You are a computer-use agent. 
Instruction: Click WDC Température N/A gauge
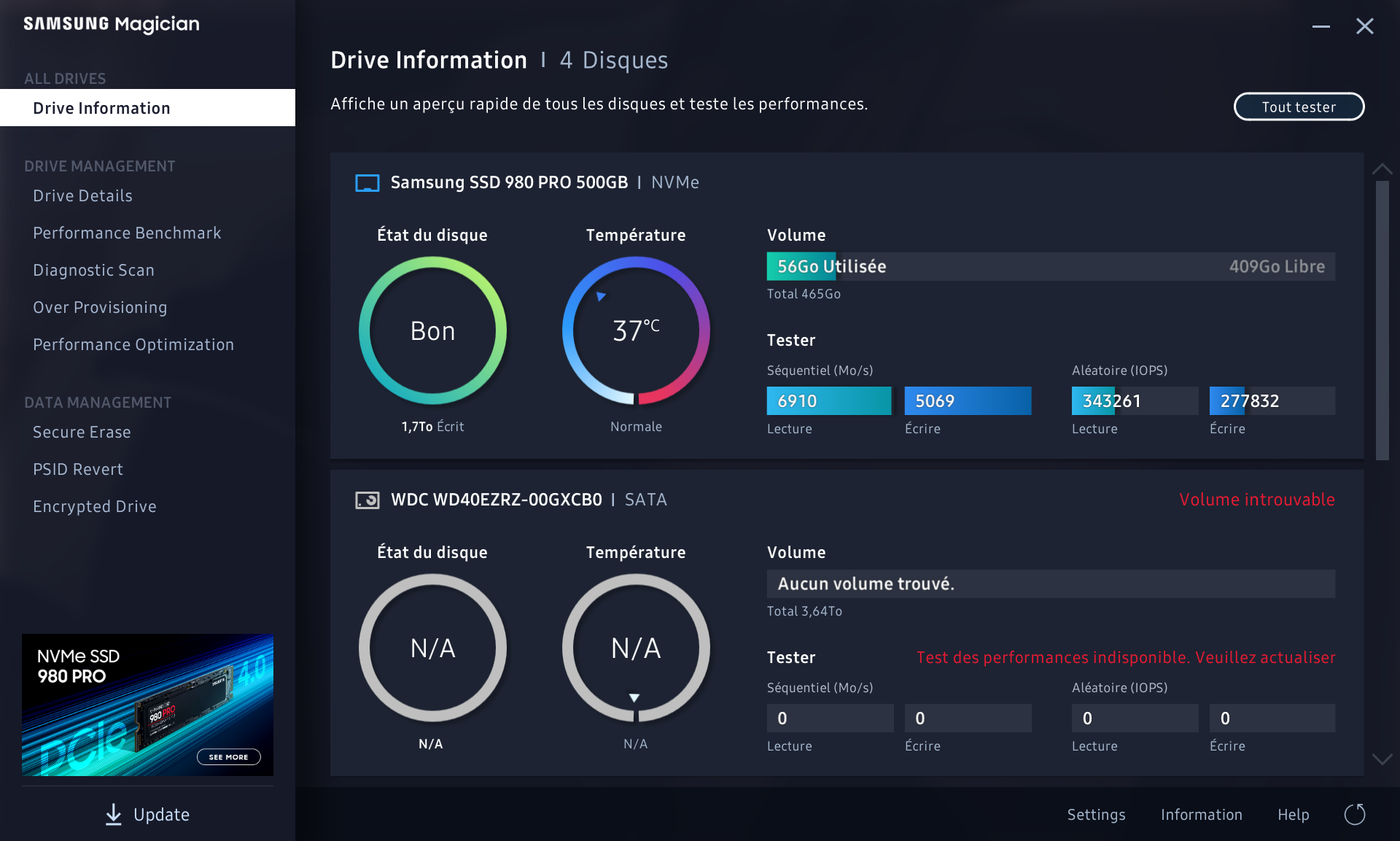[636, 648]
